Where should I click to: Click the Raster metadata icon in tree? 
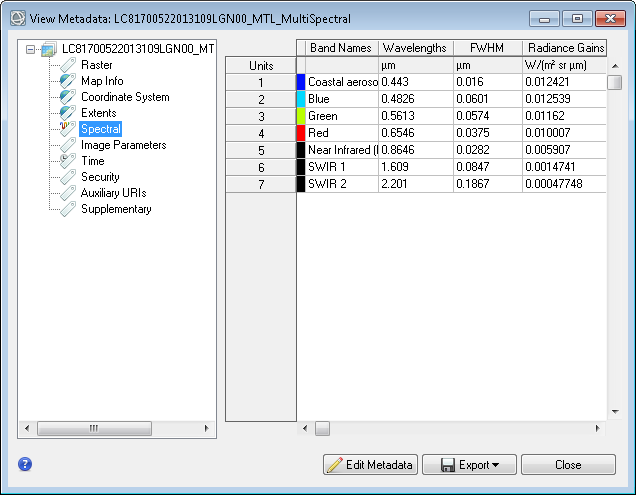pos(68,65)
